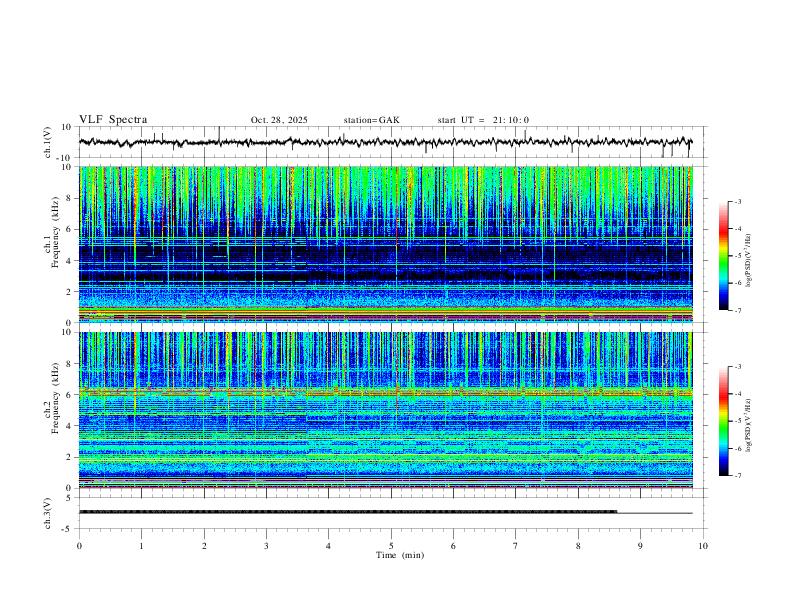Click the "-7" label on ch.1 color bar

(x=737, y=311)
